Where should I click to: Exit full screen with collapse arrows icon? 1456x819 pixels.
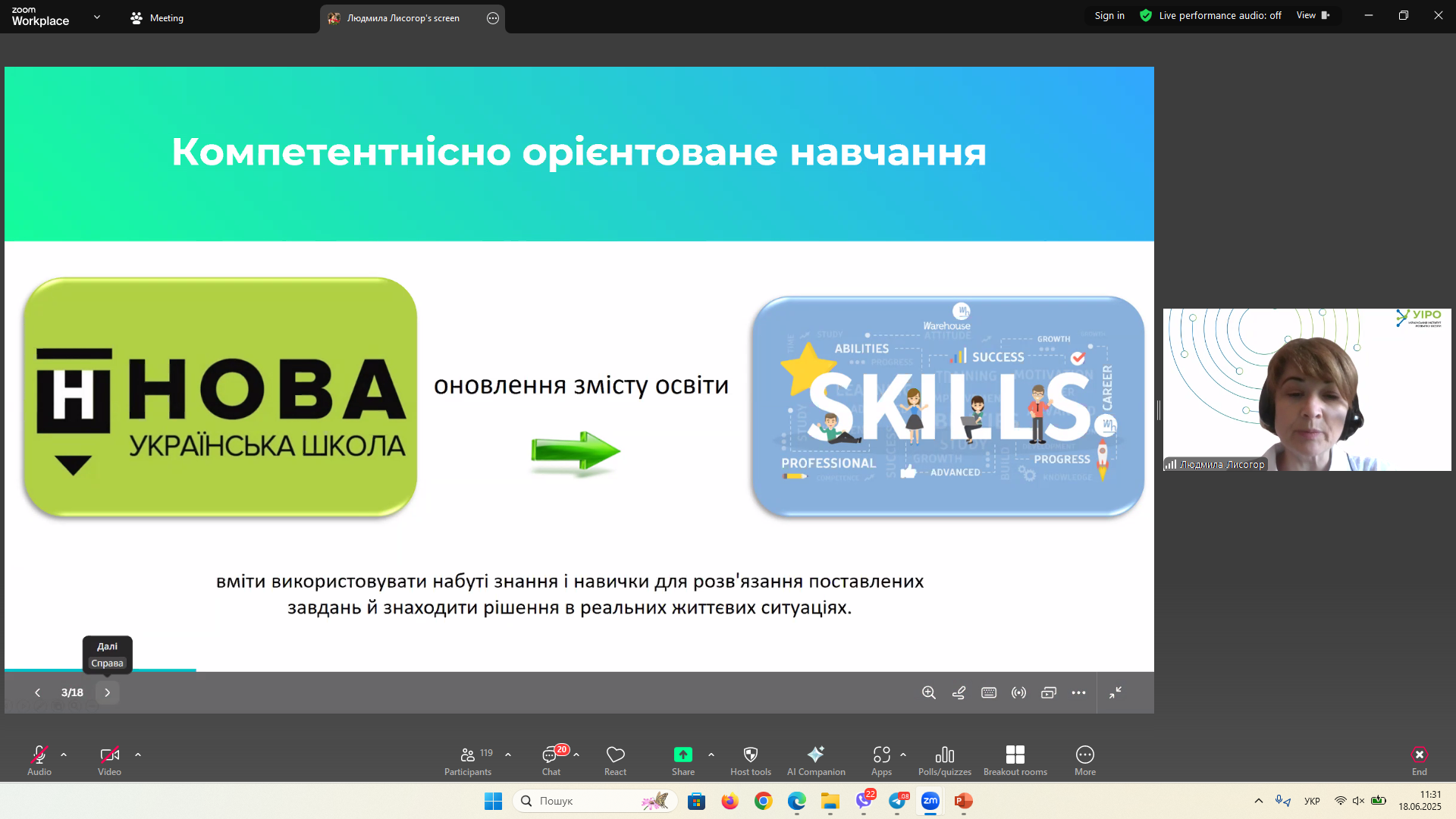1116,692
